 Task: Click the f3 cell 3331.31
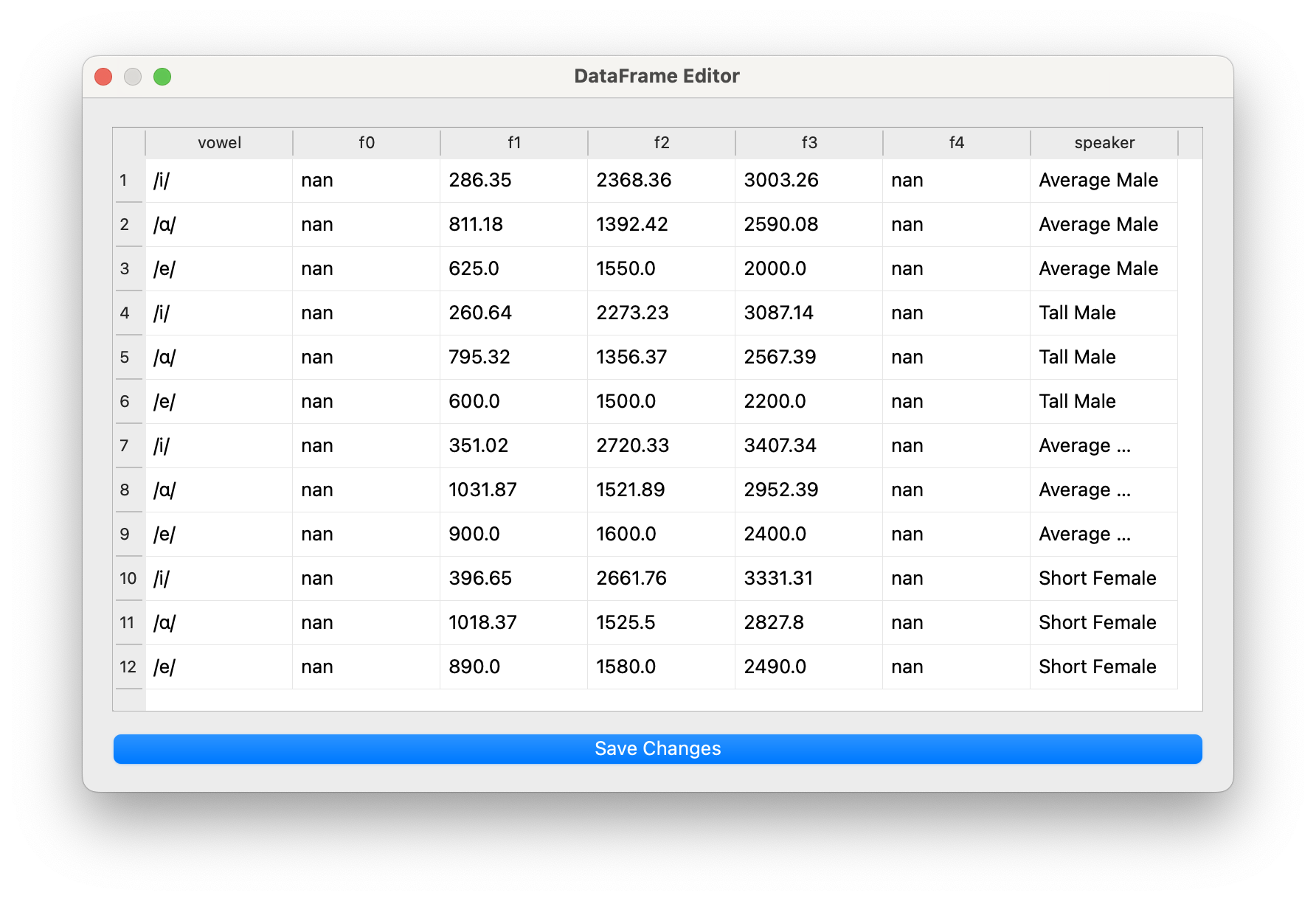(809, 579)
